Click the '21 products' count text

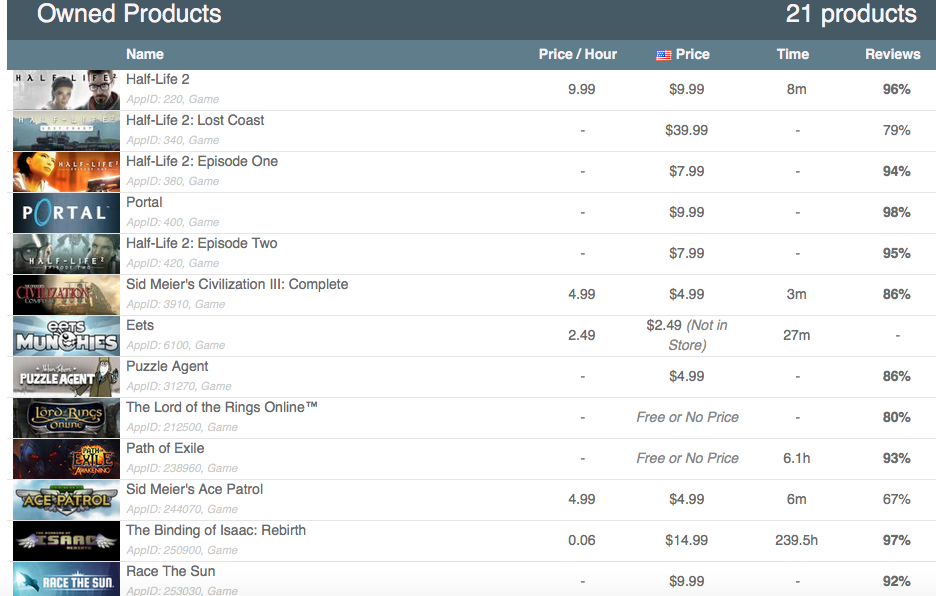click(851, 14)
